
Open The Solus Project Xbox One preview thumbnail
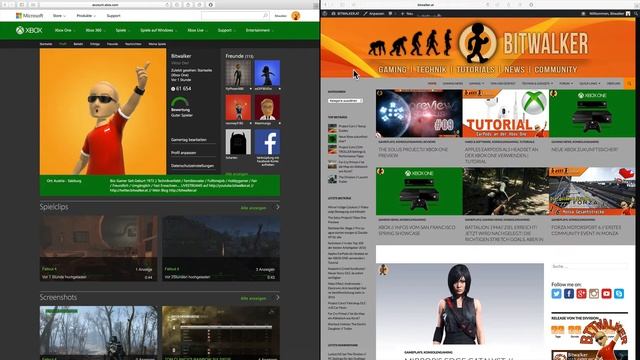[419, 113]
